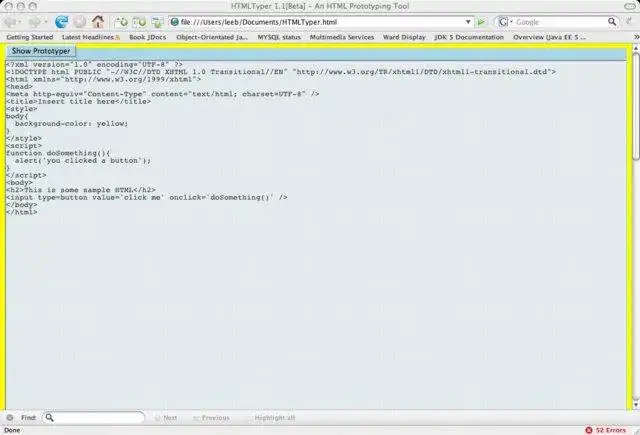Show more bookmarks with the overflow chevron
This screenshot has height=435, width=640.
click(636, 37)
